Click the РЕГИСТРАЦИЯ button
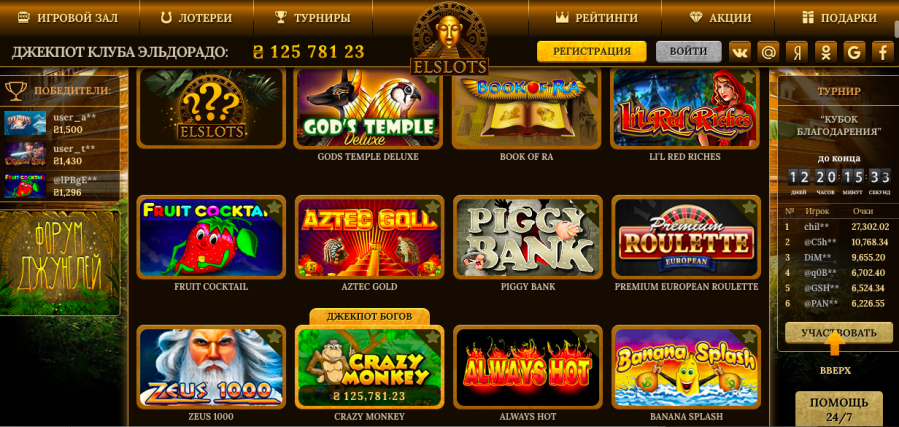This screenshot has height=427, width=899. click(x=592, y=52)
